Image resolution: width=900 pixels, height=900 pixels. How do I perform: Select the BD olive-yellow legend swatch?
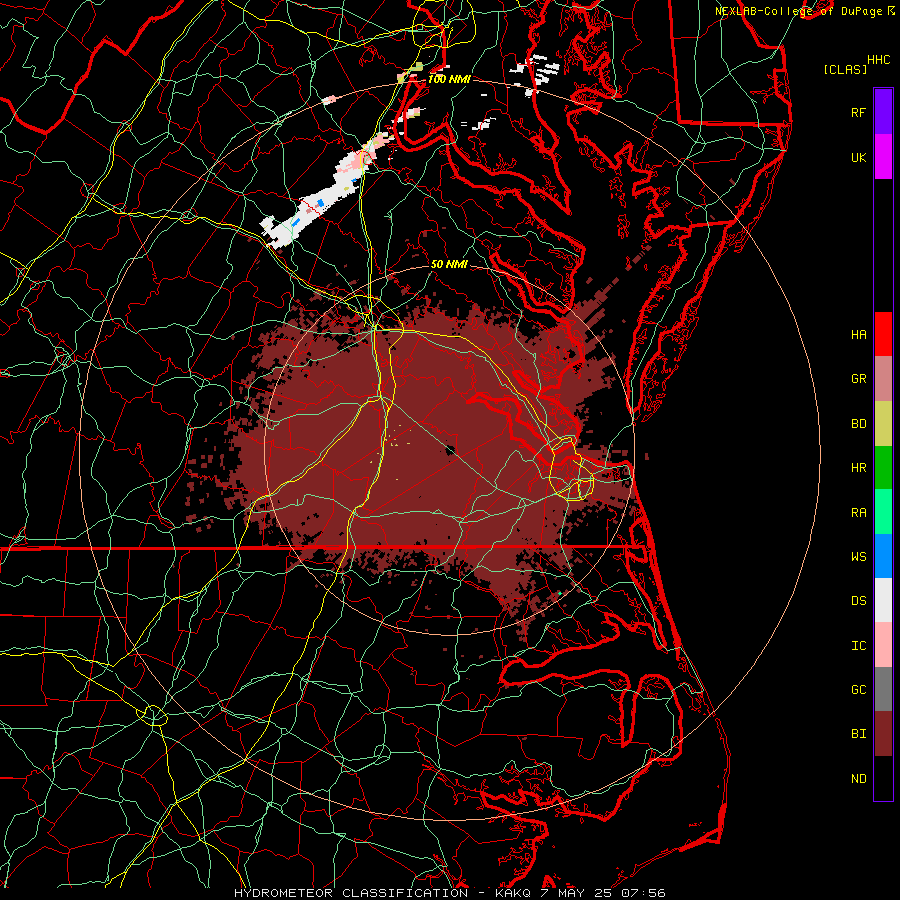coord(883,424)
